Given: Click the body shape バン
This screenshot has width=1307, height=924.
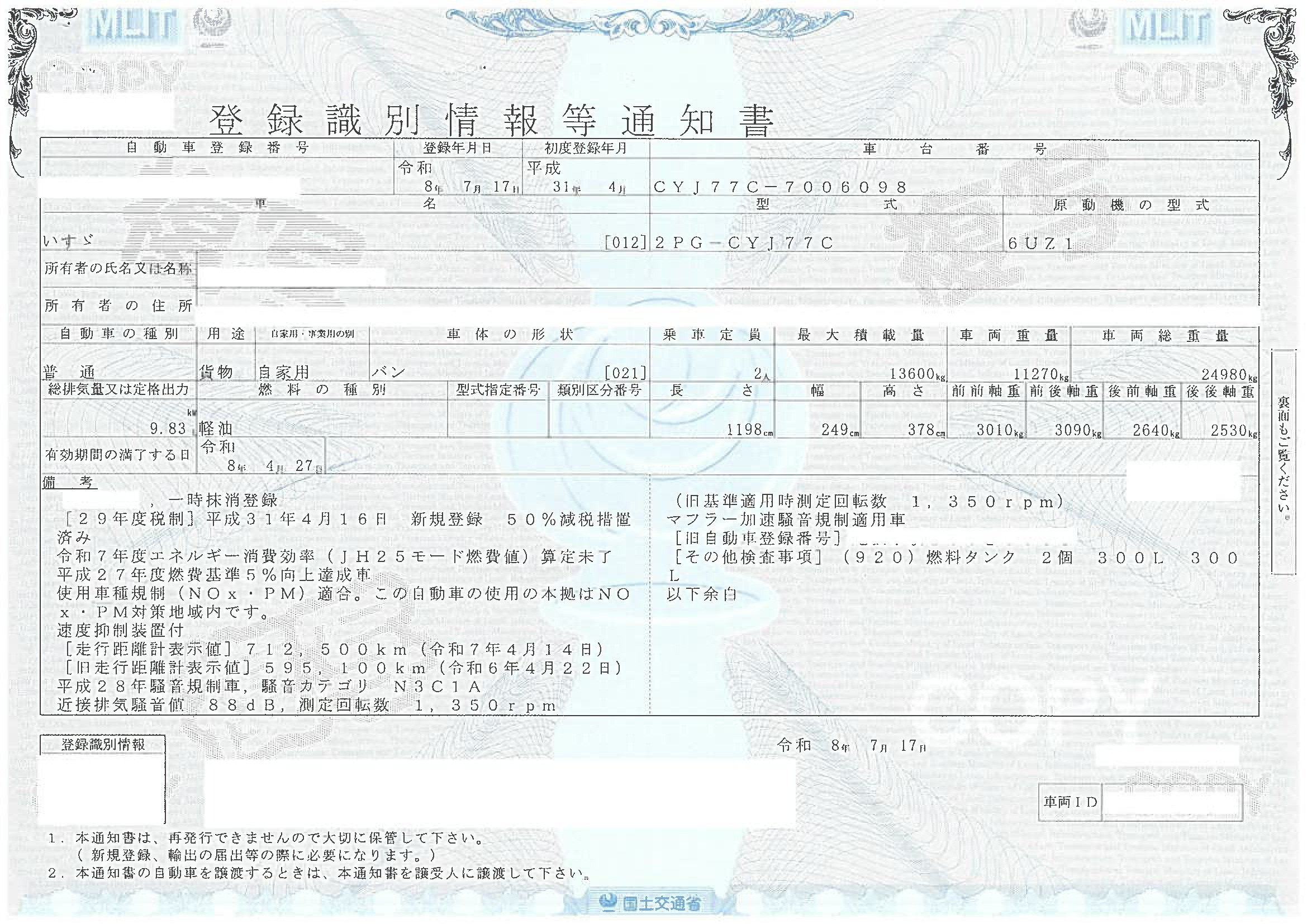Looking at the screenshot, I should (x=388, y=373).
